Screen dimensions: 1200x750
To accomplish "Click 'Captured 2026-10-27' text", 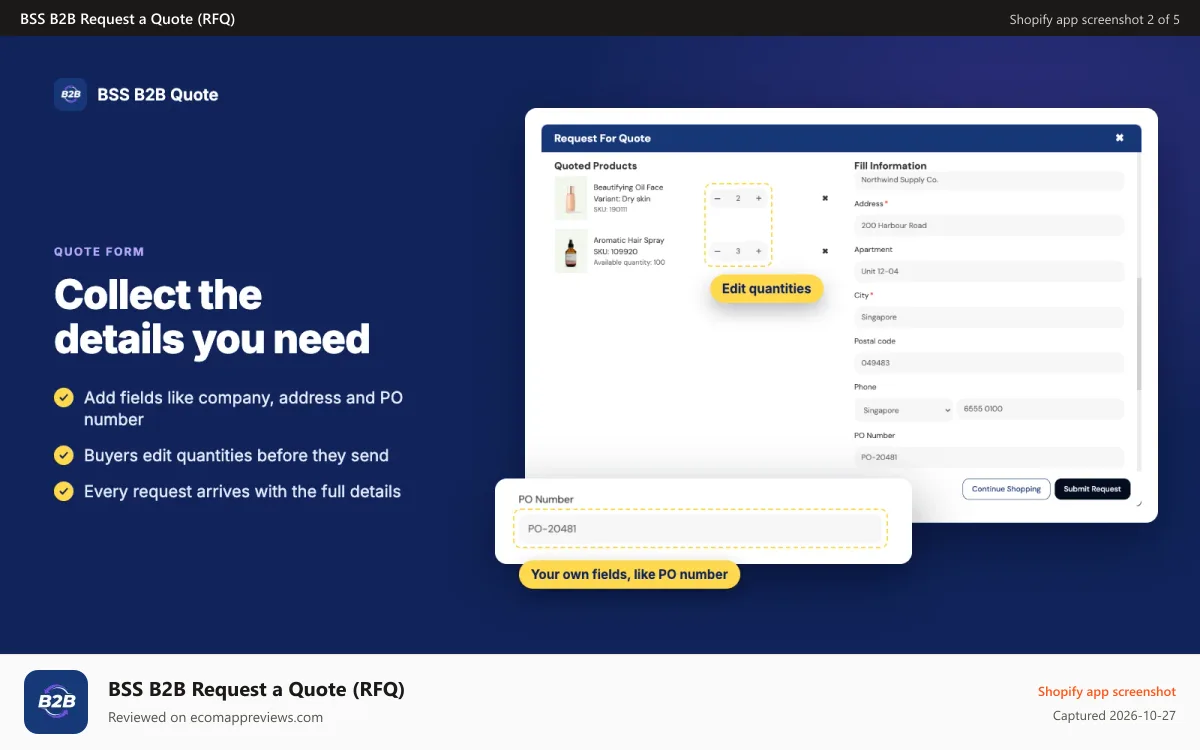I will point(1114,716).
